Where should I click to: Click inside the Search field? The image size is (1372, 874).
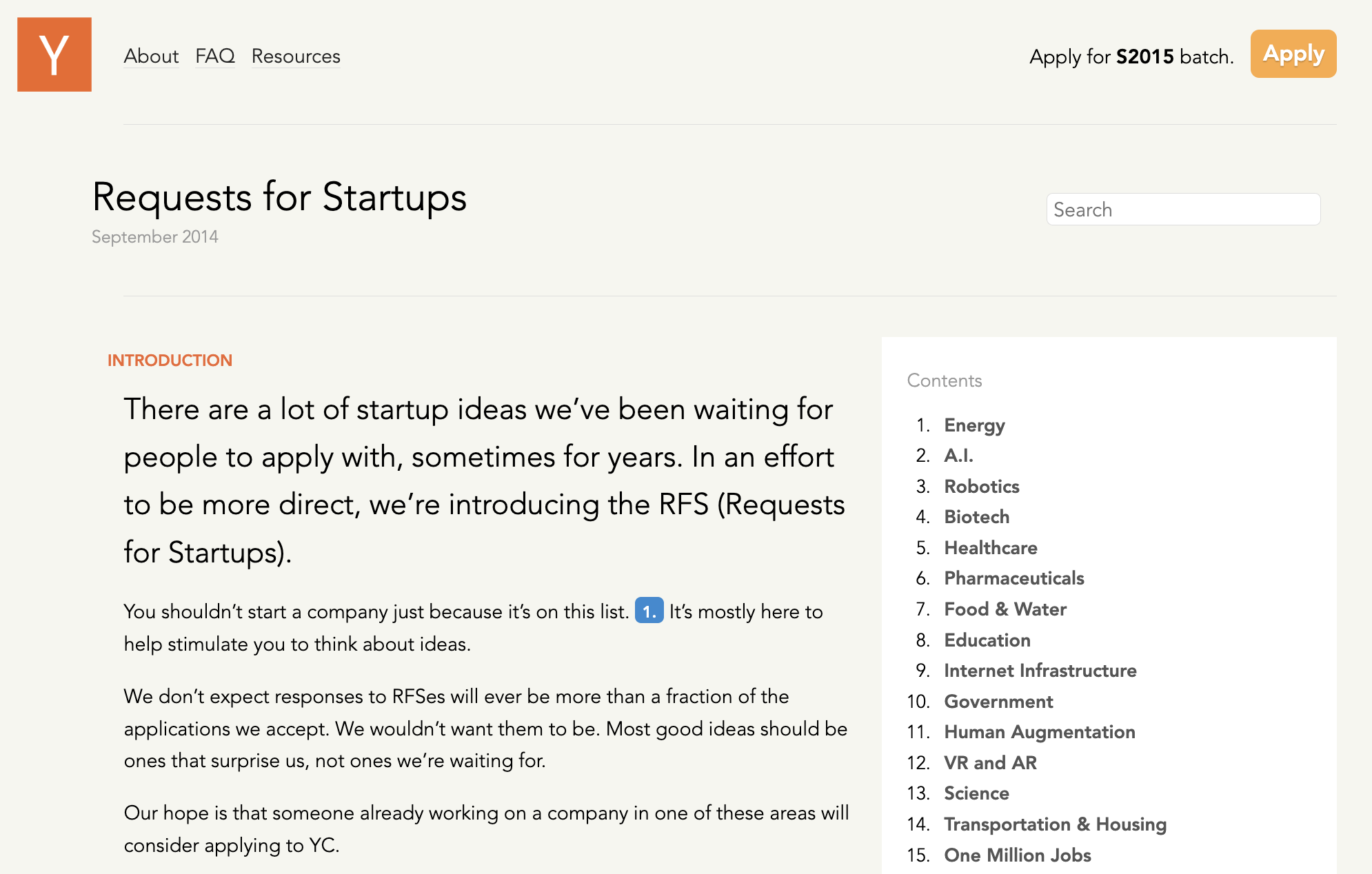(1182, 210)
